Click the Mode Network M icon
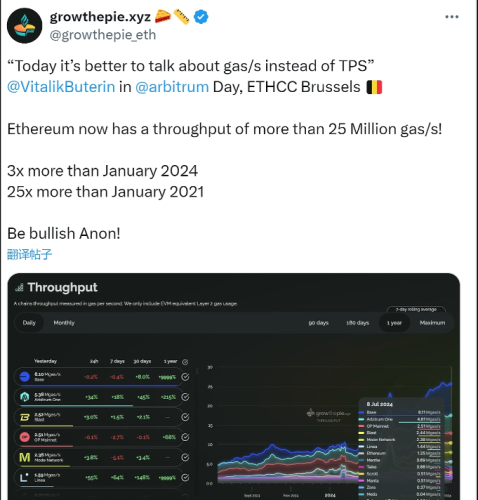478x500 pixels. click(x=25, y=457)
